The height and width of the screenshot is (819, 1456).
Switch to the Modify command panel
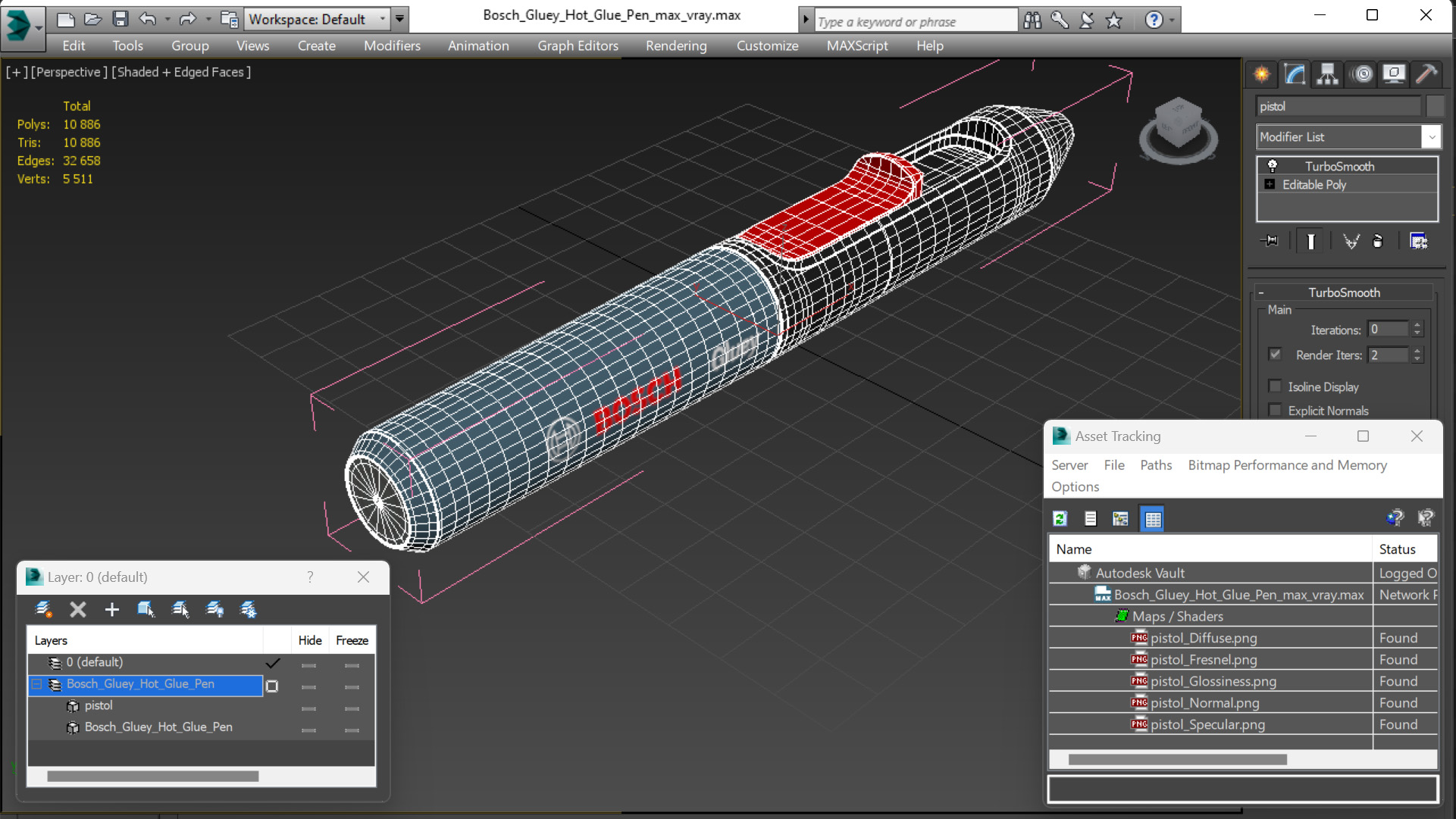(1295, 73)
